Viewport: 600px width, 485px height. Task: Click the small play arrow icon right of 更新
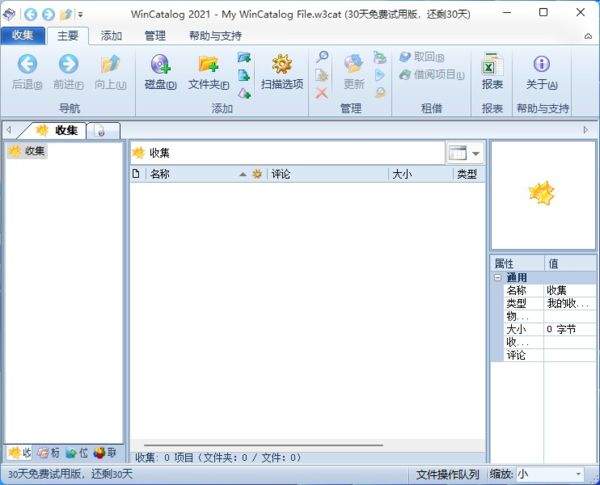380,75
